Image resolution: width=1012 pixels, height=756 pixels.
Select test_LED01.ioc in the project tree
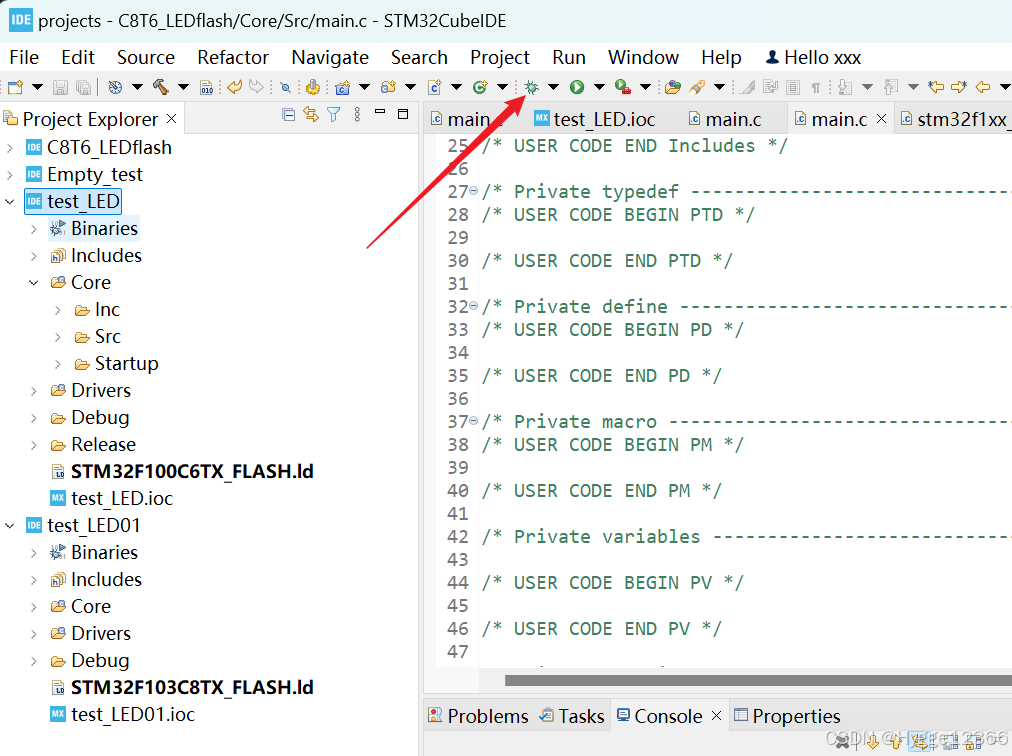pyautogui.click(x=133, y=715)
